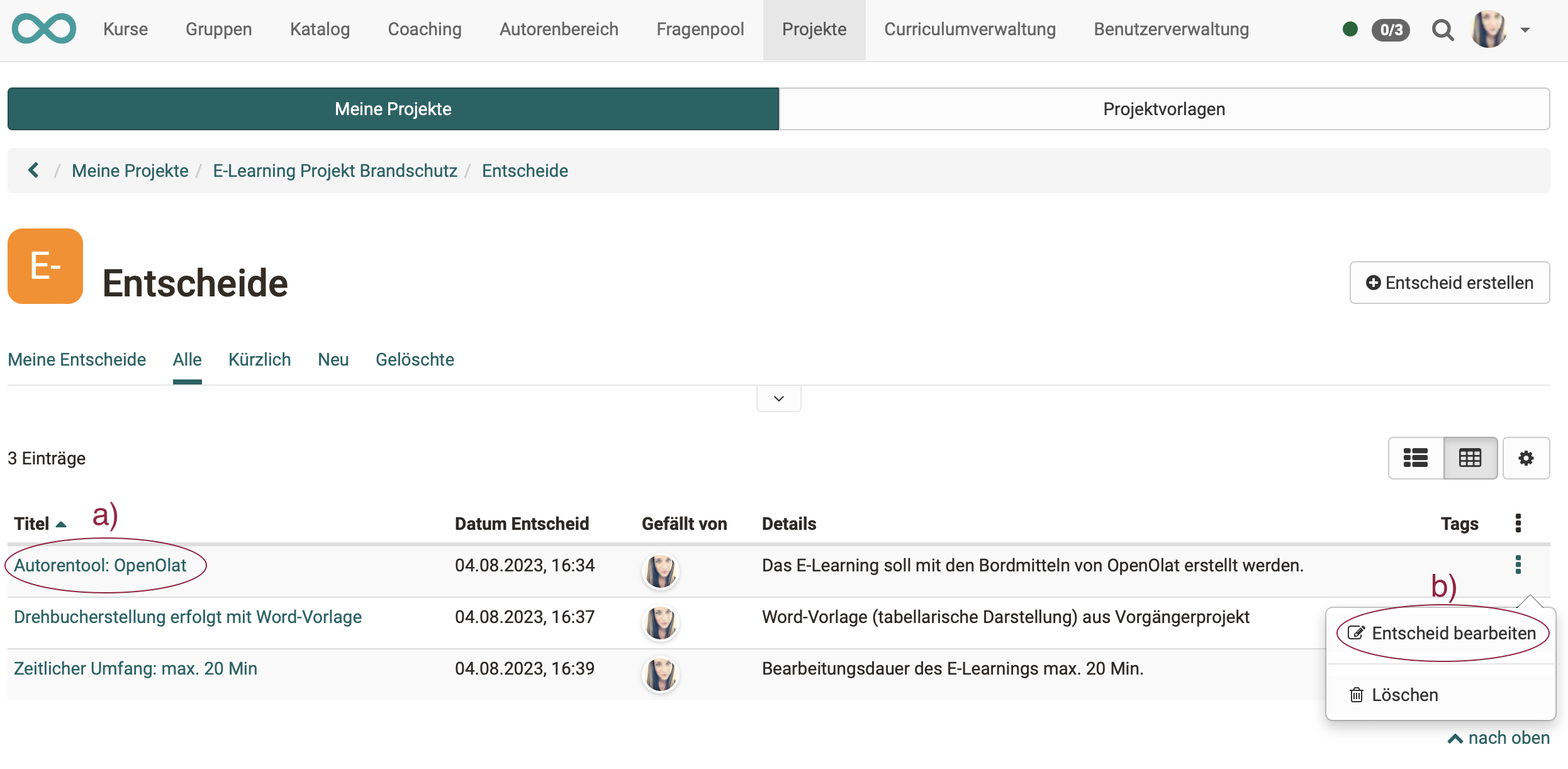Switch to the Projektvorlagen tab
The image size is (1568, 769).
(1163, 108)
